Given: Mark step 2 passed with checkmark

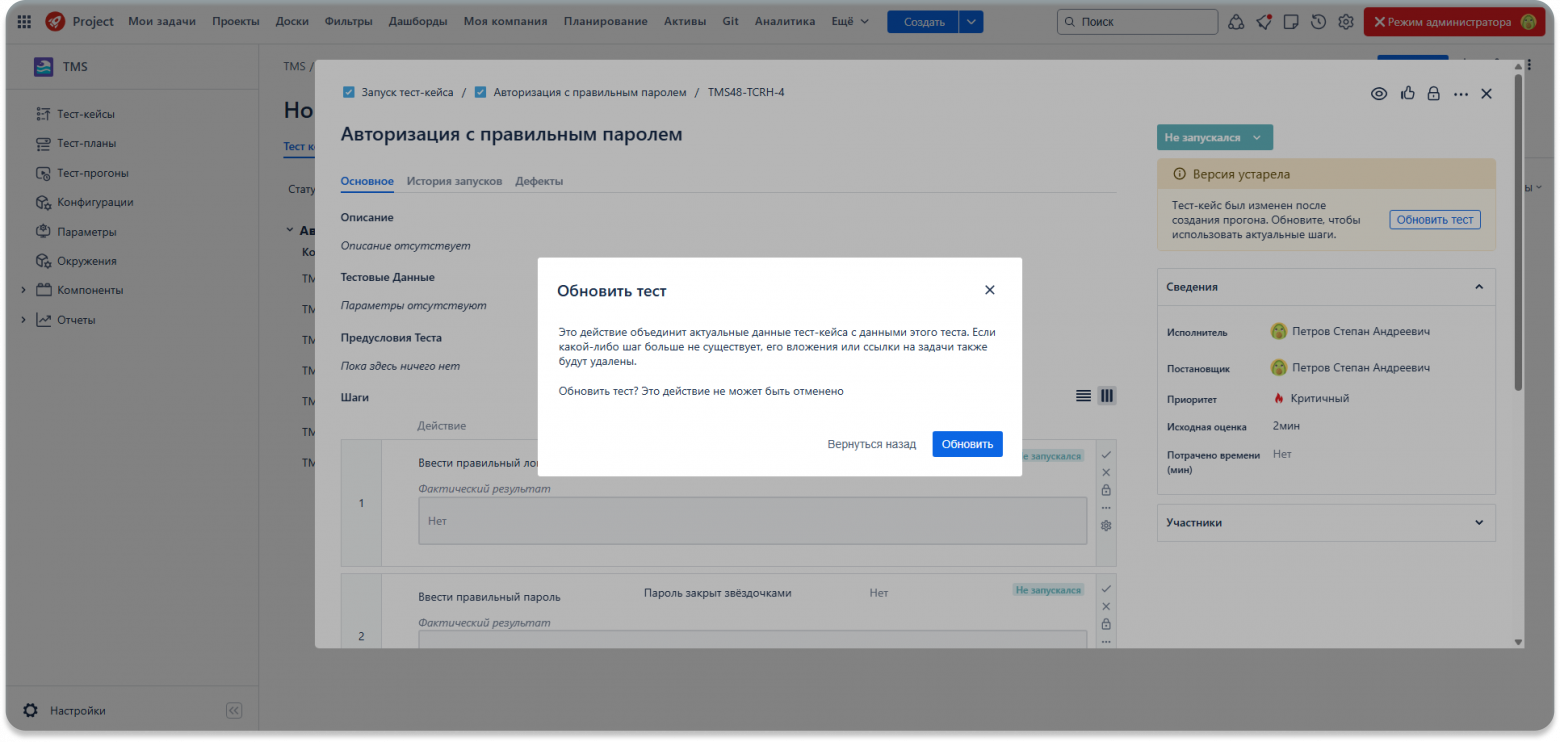Looking at the screenshot, I should [1106, 589].
